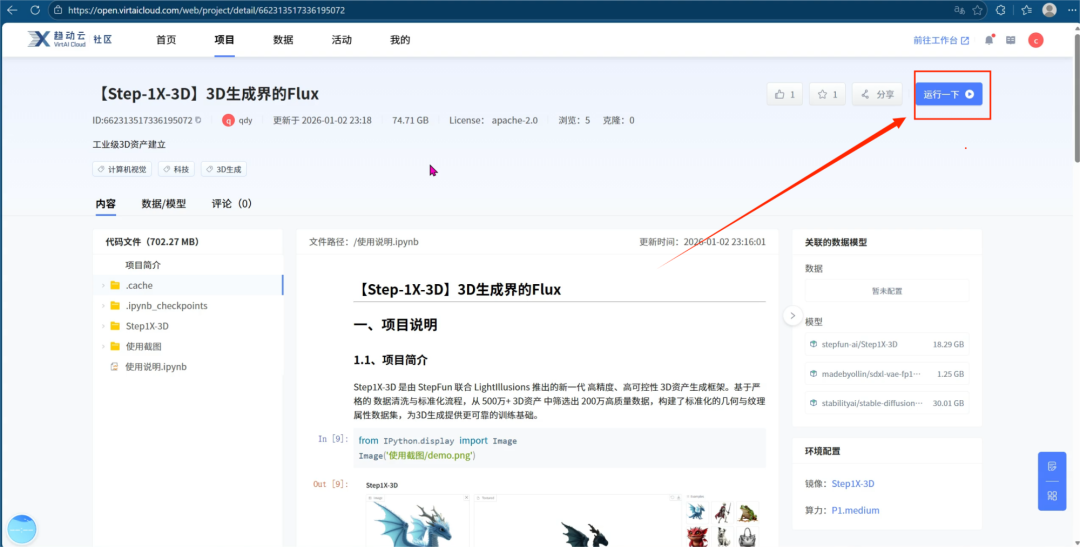The width and height of the screenshot is (1080, 547).
Task: Click the green frog example thumbnail
Action: 747,512
